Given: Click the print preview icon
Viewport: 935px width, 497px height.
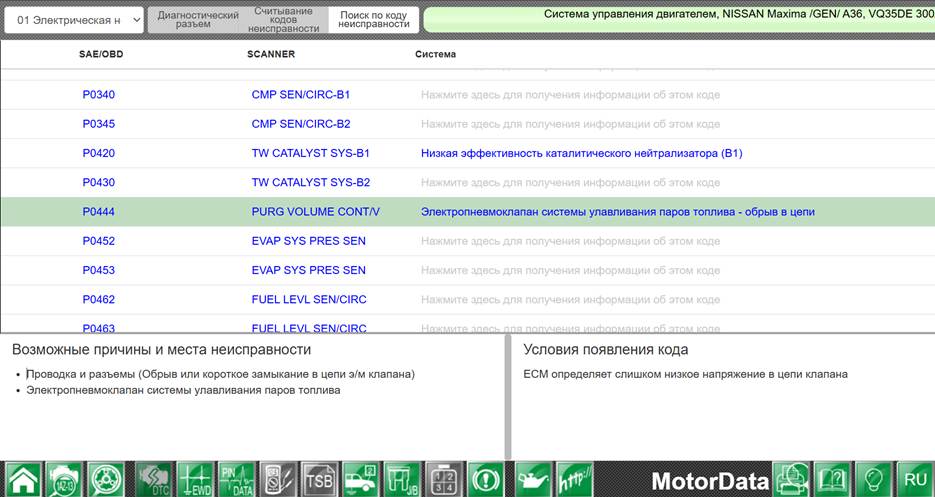Looking at the screenshot, I should (x=792, y=479).
